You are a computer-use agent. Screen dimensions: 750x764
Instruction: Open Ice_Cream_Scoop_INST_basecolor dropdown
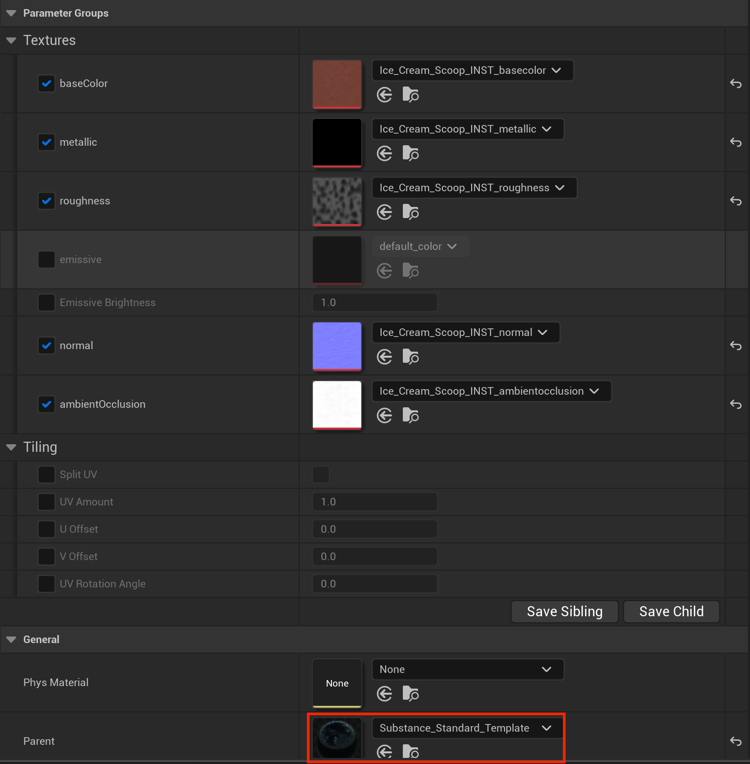[x=472, y=70]
